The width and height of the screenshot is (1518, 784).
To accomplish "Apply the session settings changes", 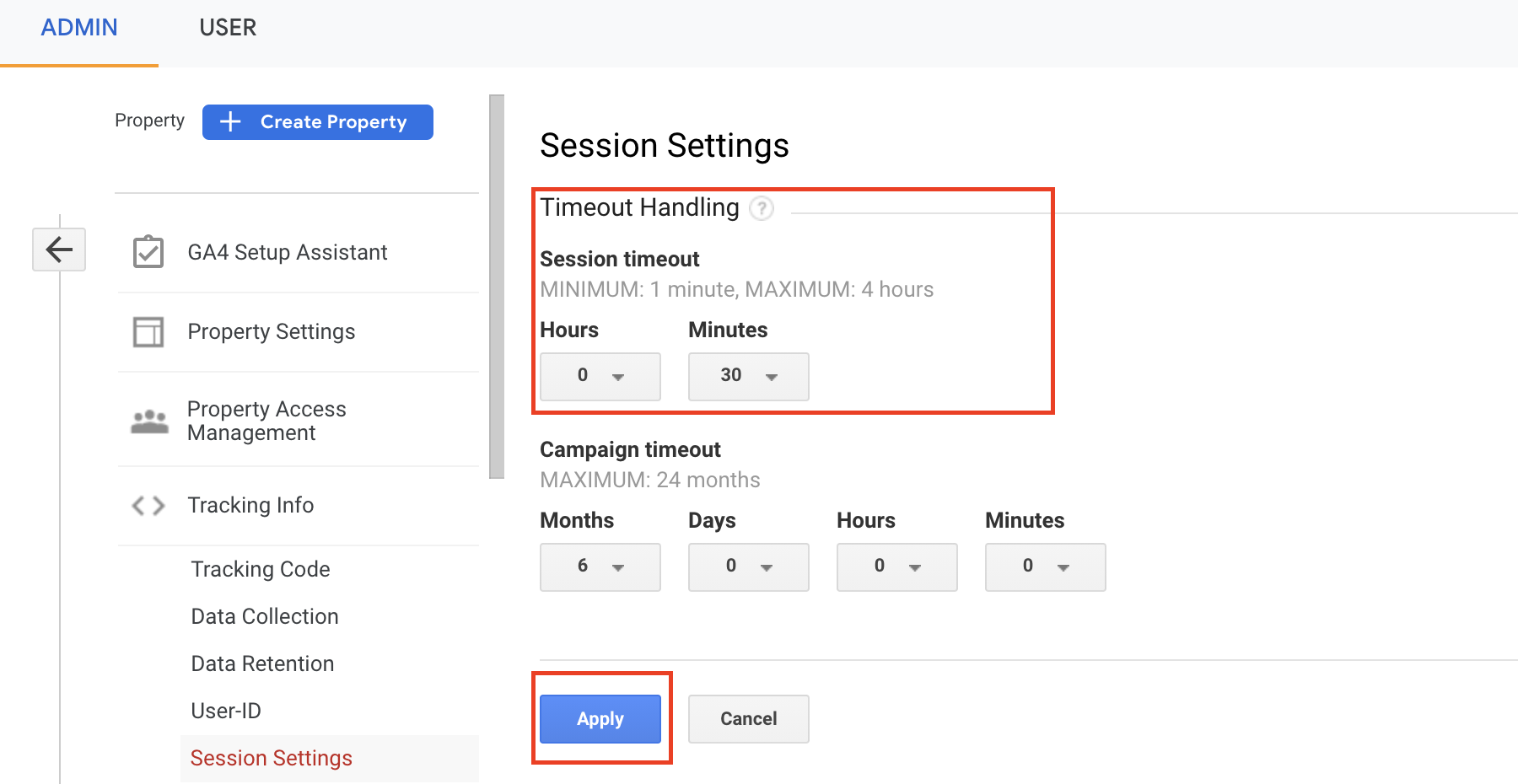I will [600, 718].
